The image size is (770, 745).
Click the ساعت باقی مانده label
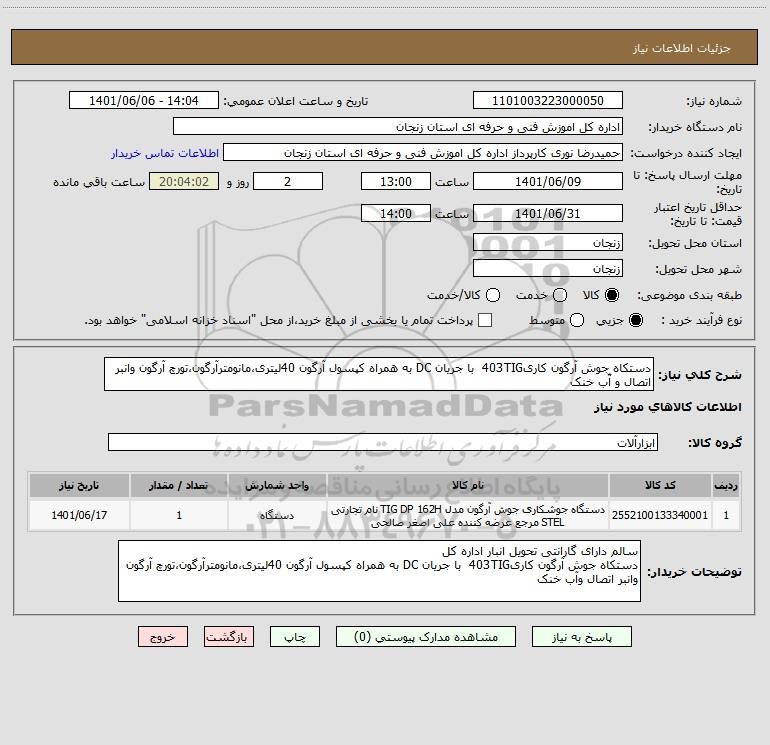[x=99, y=182]
